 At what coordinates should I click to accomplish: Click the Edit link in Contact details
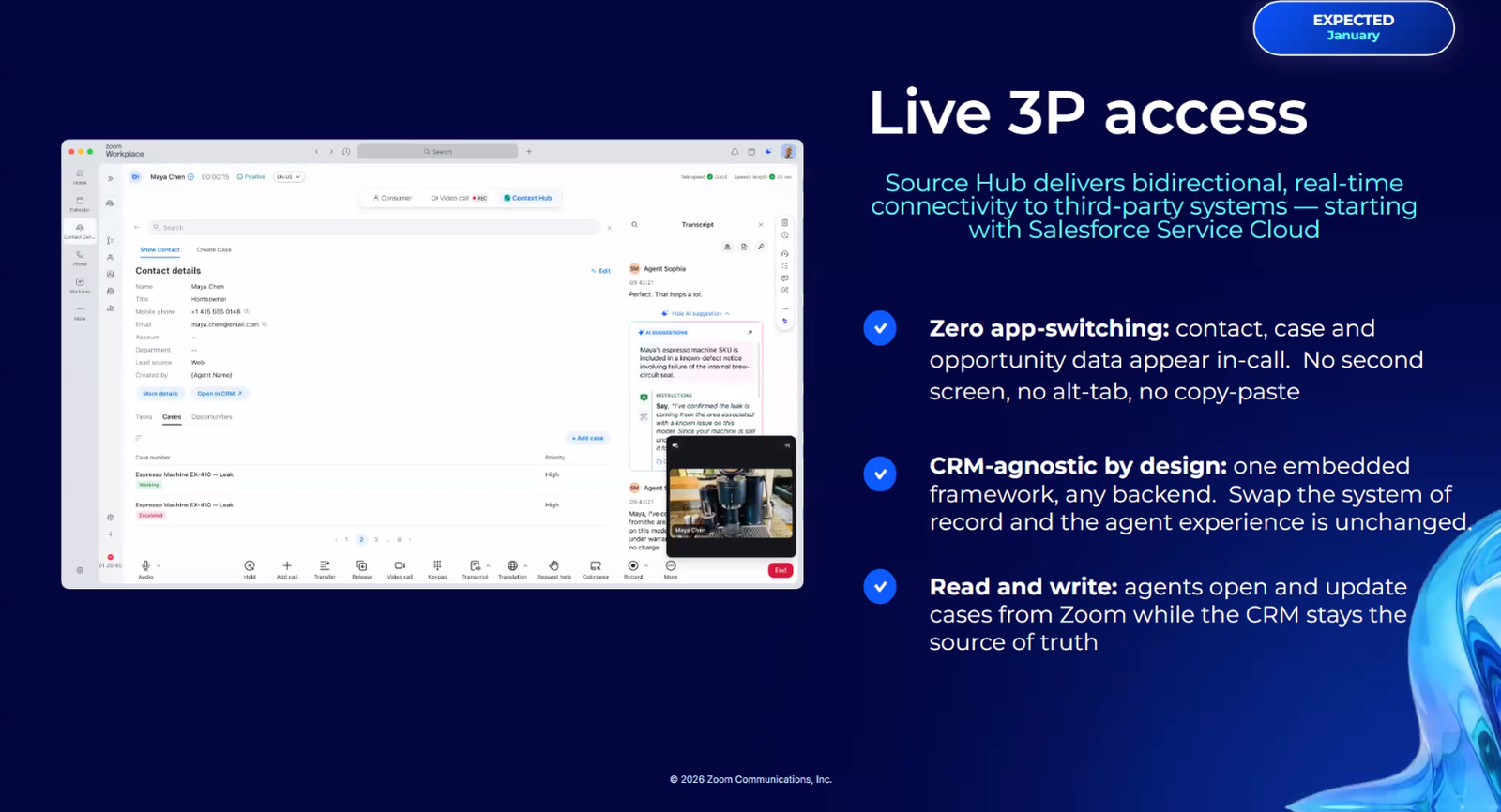(601, 271)
